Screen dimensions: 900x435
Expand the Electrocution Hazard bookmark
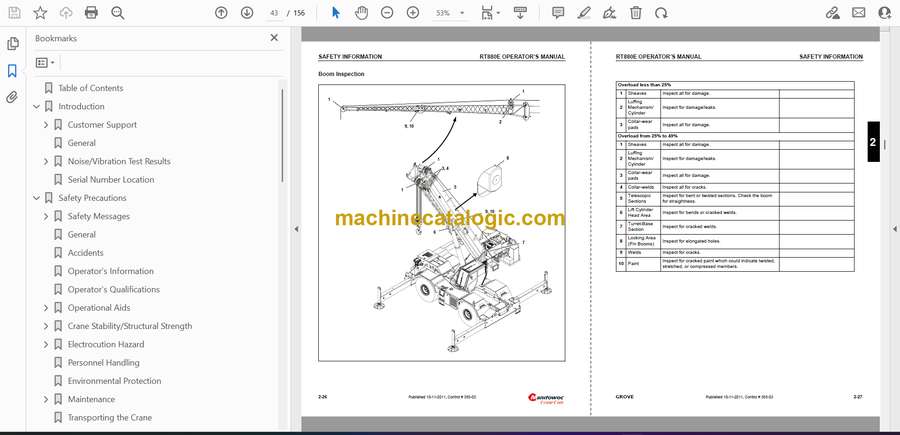[46, 344]
